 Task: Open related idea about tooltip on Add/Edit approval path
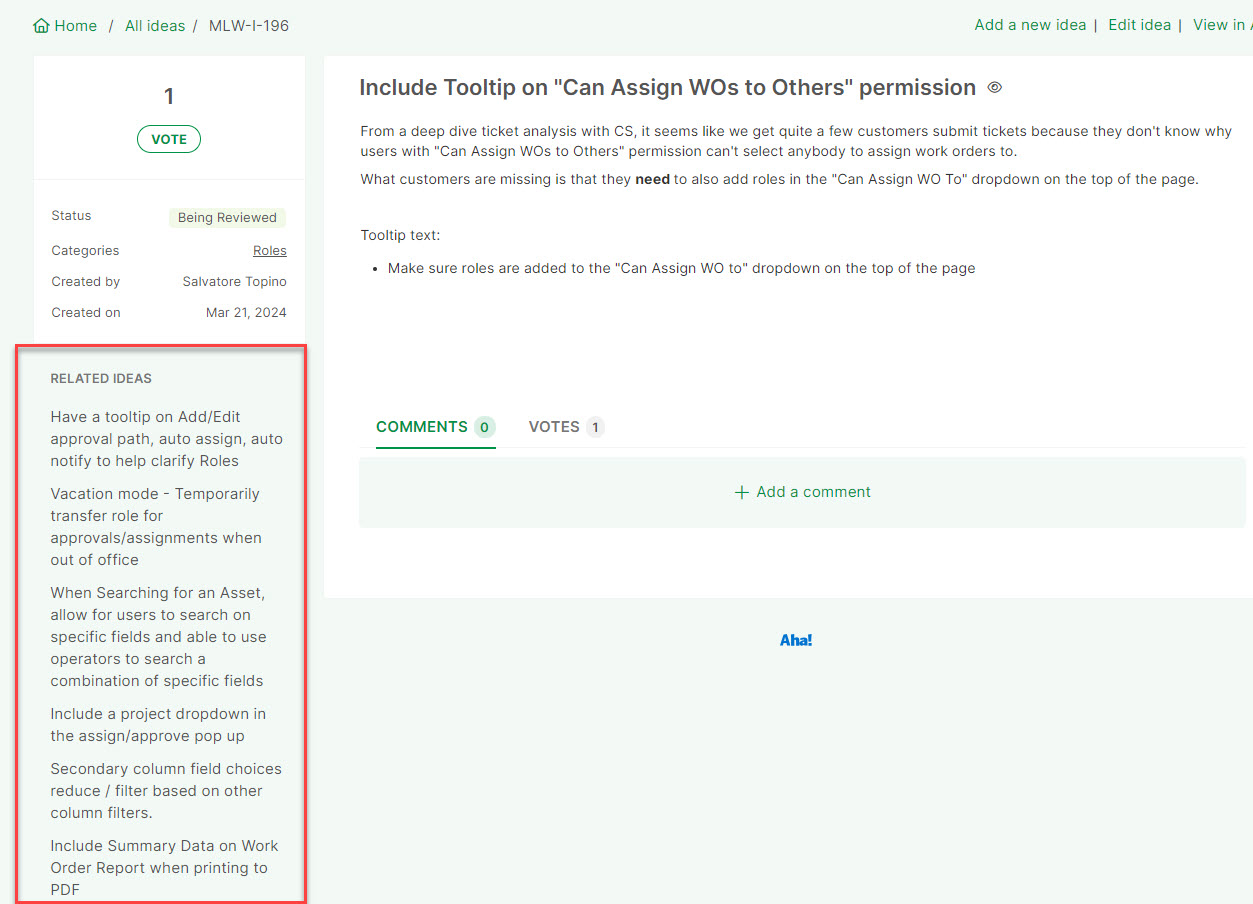[167, 439]
